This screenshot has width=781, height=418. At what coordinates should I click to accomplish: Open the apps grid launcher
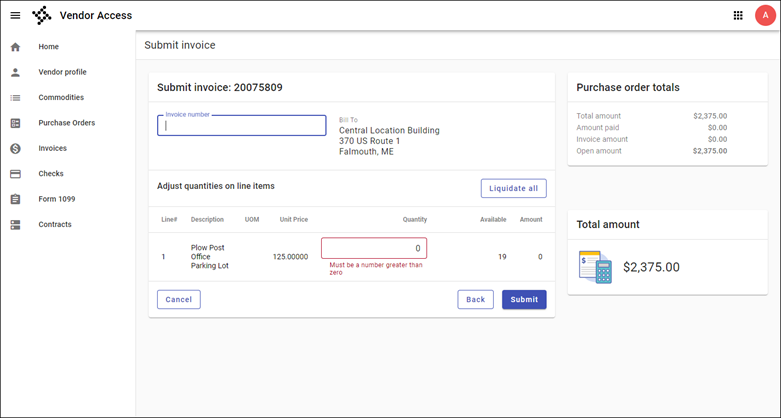click(738, 16)
